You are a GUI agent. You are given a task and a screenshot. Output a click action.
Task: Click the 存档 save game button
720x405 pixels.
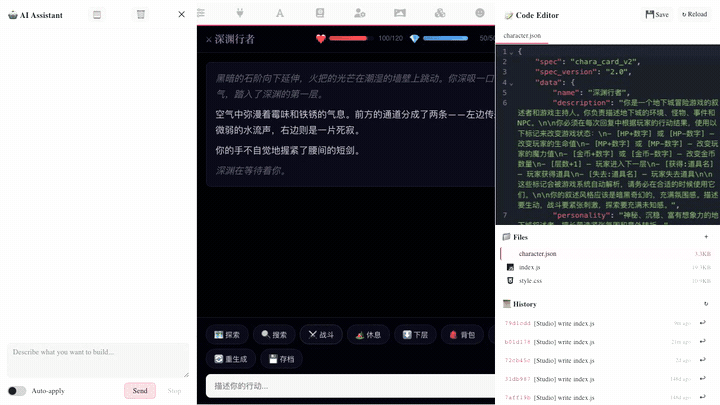281,359
